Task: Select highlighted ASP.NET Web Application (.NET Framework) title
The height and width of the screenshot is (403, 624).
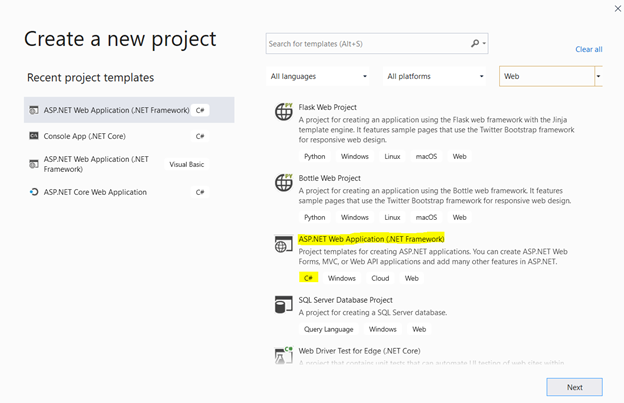Action: (x=371, y=239)
